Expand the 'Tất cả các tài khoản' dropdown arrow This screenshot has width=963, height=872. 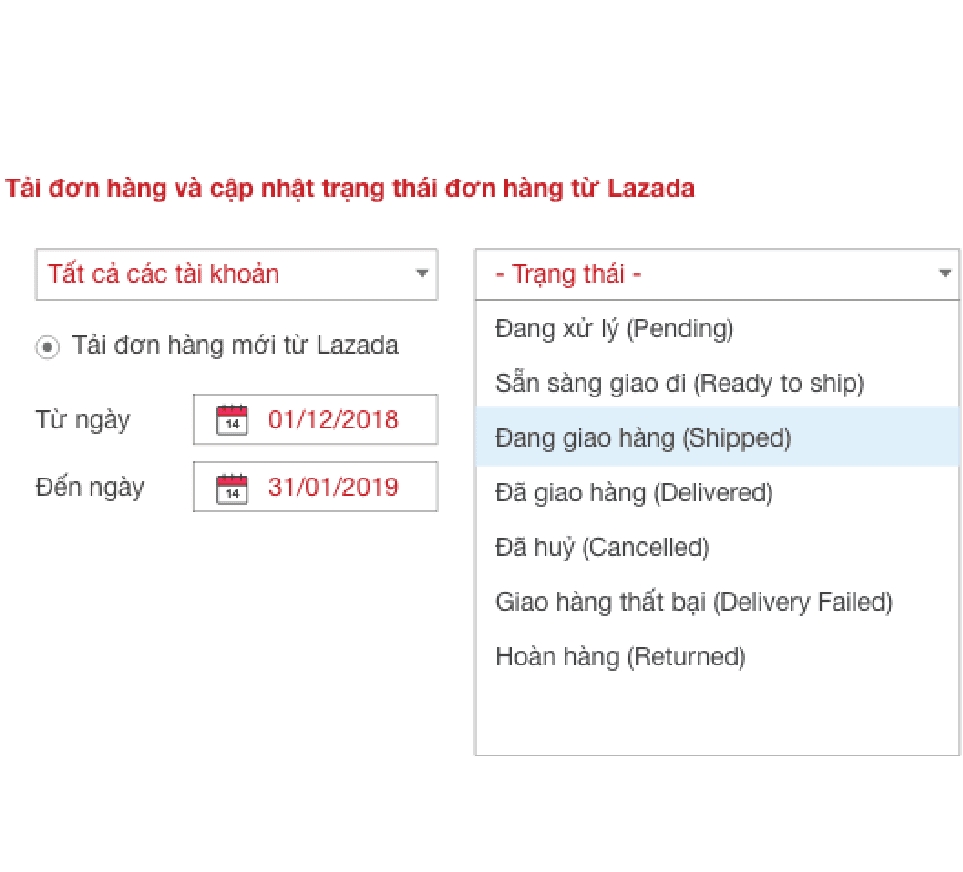422,273
